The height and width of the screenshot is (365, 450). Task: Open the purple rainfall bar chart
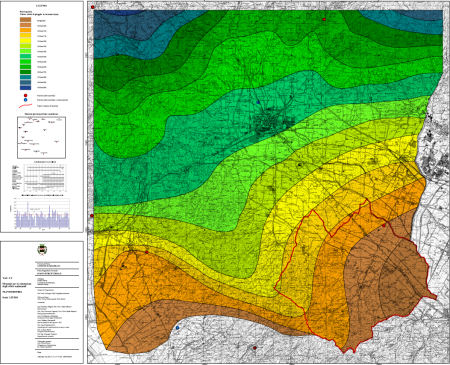[x=41, y=213]
